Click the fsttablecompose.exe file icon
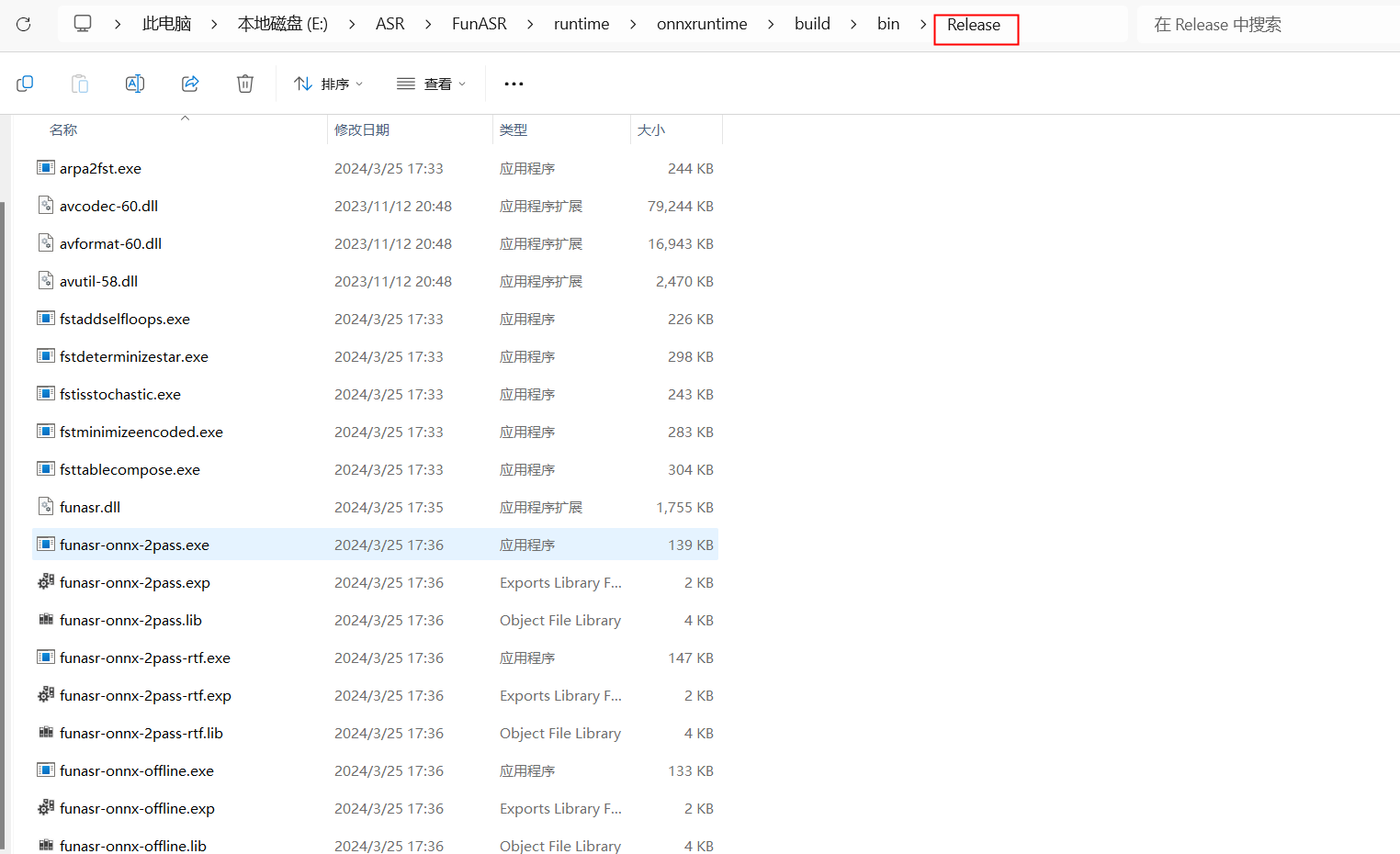The image size is (1400, 854). click(x=46, y=468)
